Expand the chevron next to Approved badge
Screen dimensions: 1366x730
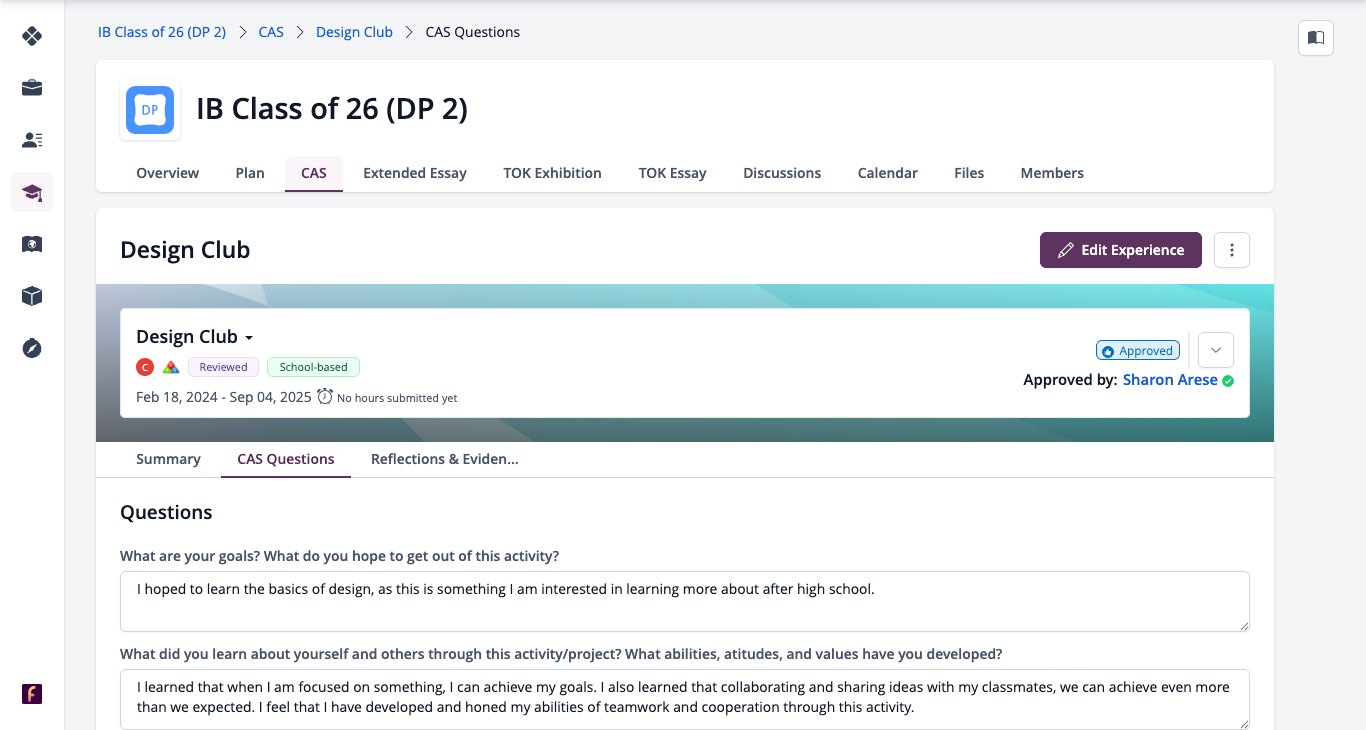[x=1216, y=350]
